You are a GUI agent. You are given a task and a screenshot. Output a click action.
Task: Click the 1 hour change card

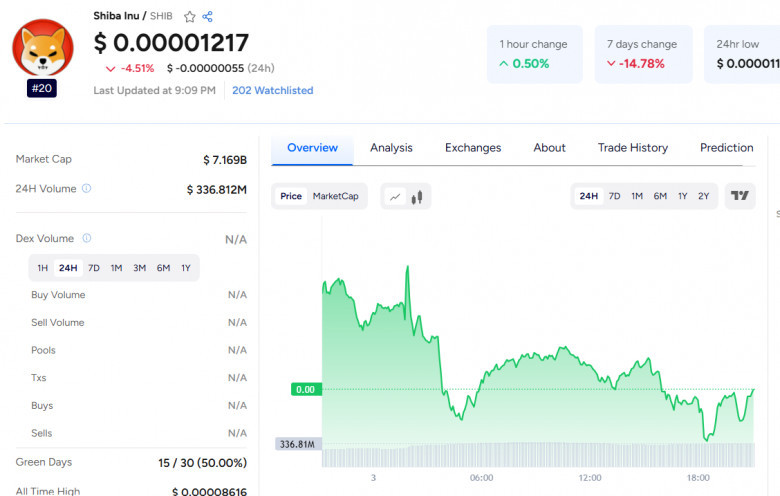(534, 54)
